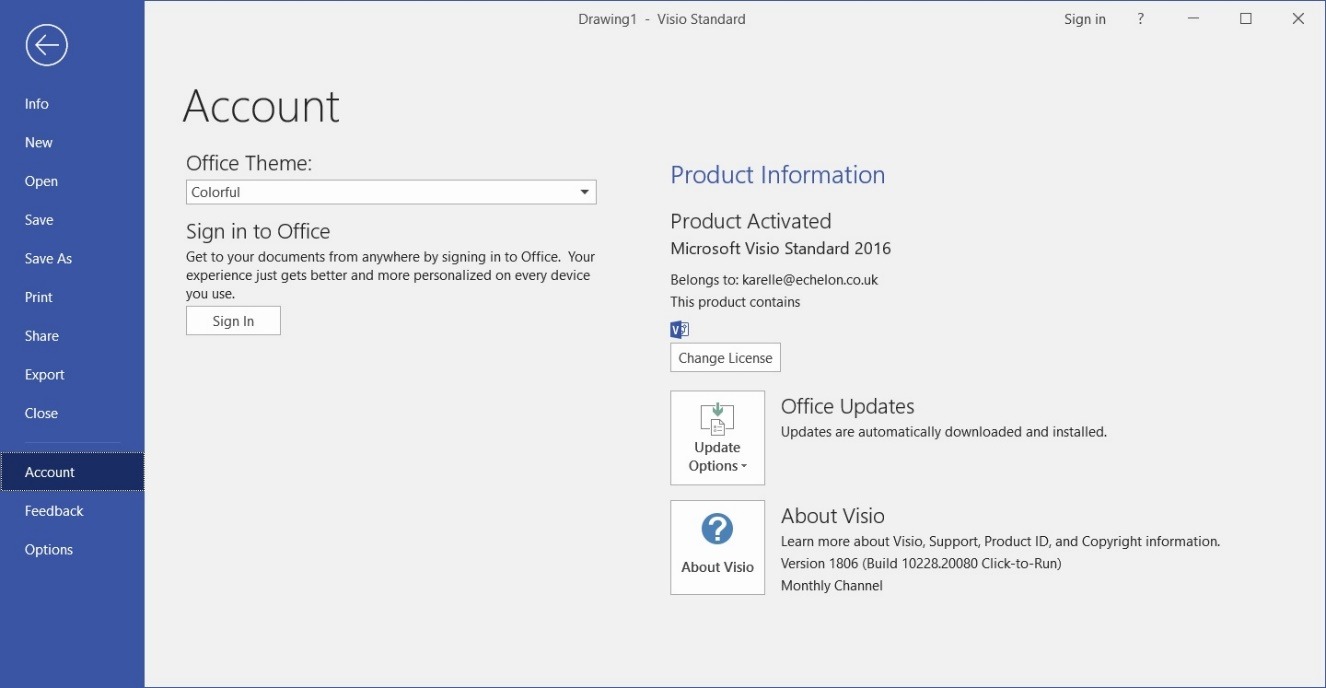1326x688 pixels.
Task: Open Options from the sidebar
Action: point(72,550)
